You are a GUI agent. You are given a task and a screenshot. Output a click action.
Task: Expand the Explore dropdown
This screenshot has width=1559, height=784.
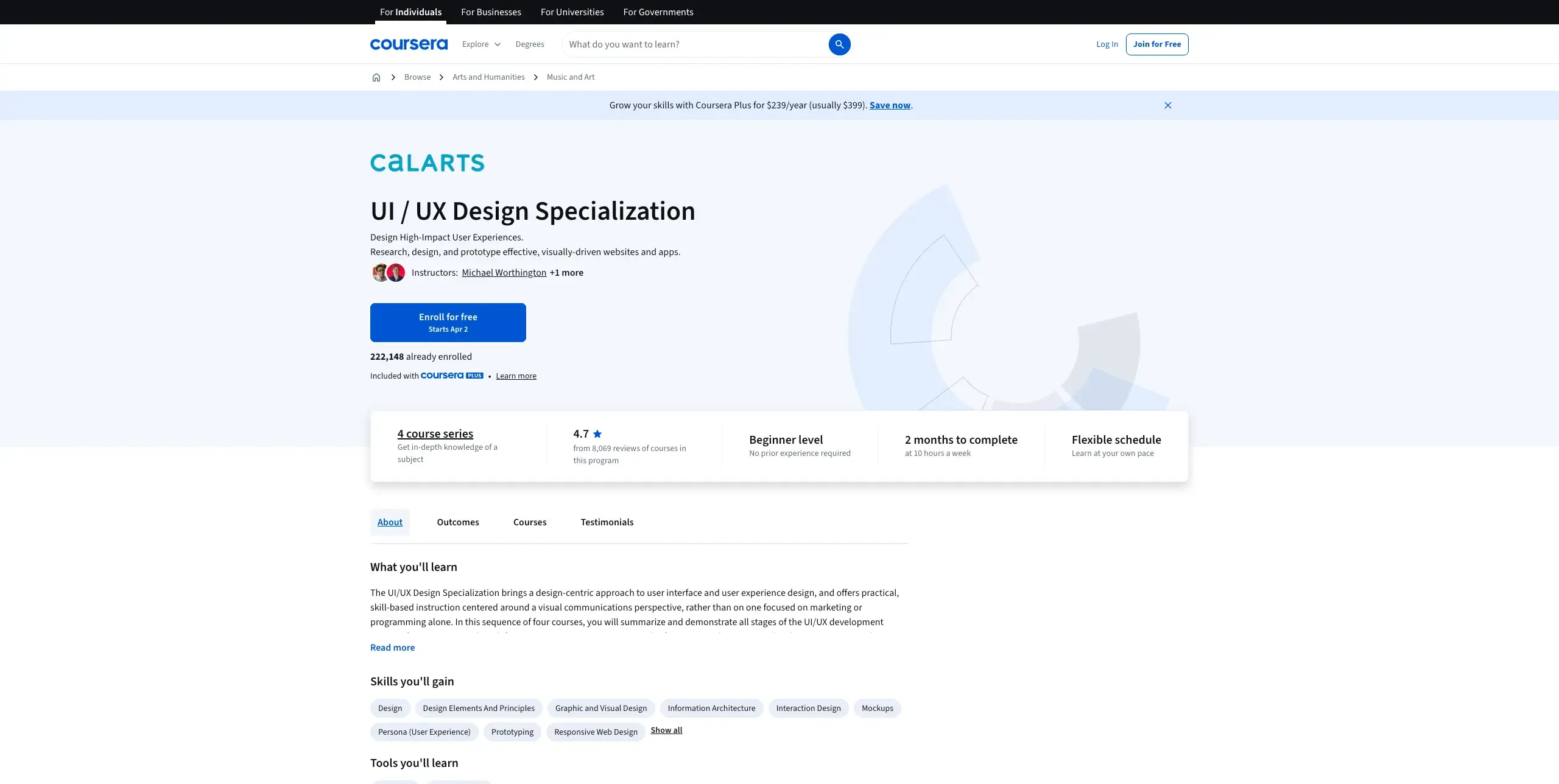[x=480, y=44]
